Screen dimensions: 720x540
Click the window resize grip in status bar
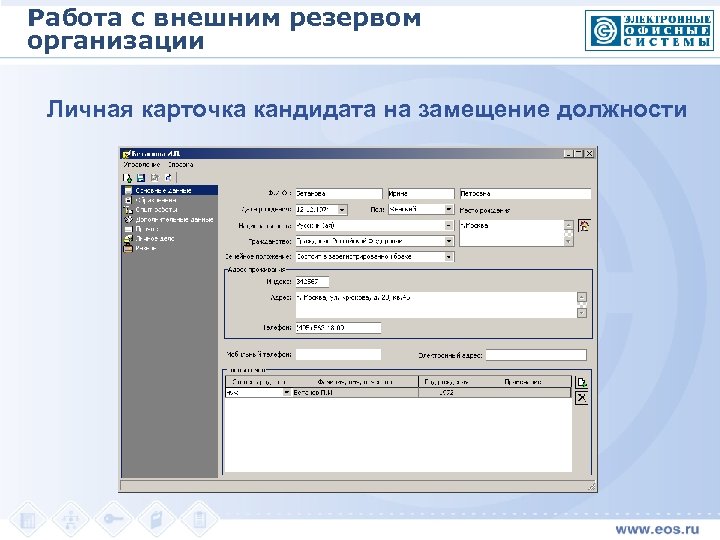click(592, 486)
